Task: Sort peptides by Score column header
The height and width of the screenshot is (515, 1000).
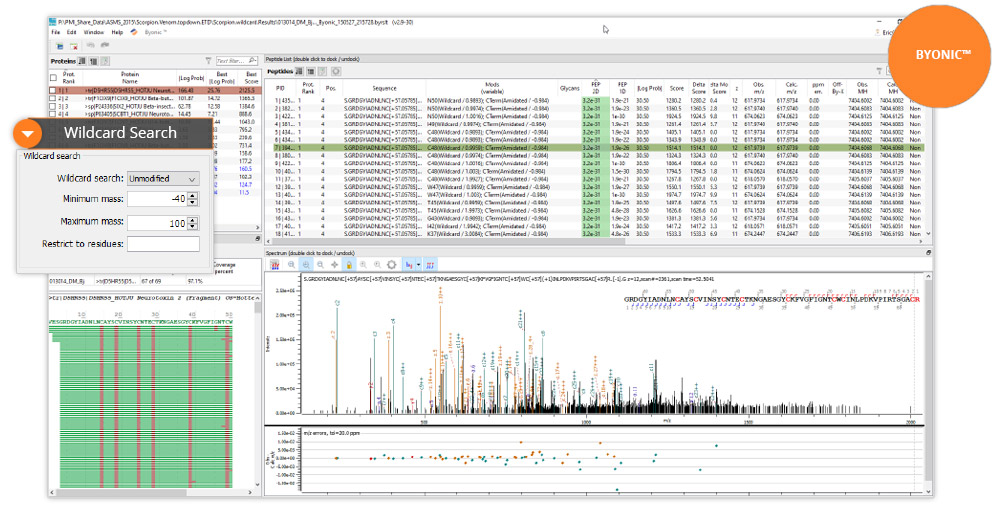Action: coord(677,88)
